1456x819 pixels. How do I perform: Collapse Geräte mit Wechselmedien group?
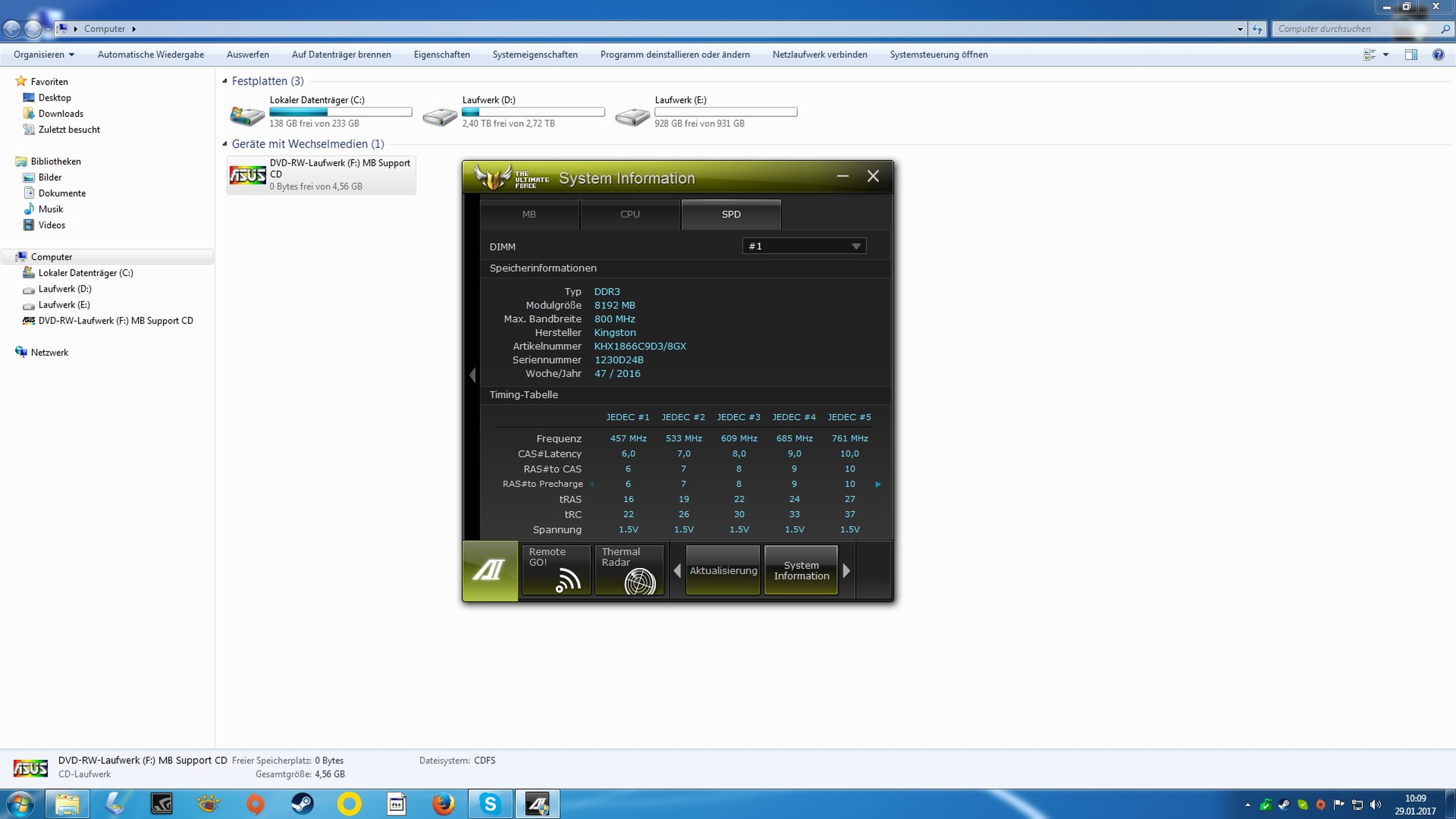[225, 144]
